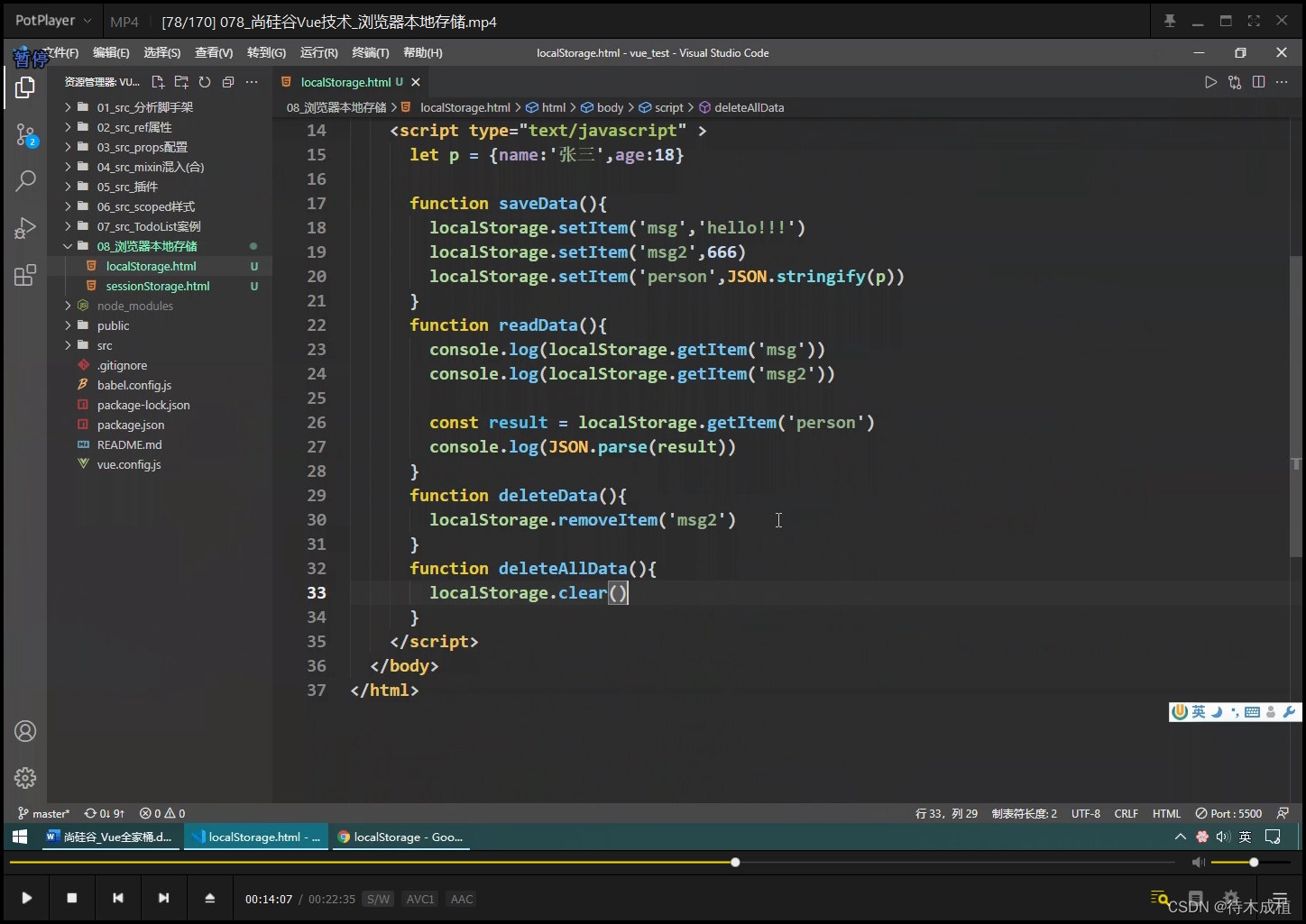Screen dimensions: 1306x924
Task: Click the master branch status bar item
Action: (43, 813)
